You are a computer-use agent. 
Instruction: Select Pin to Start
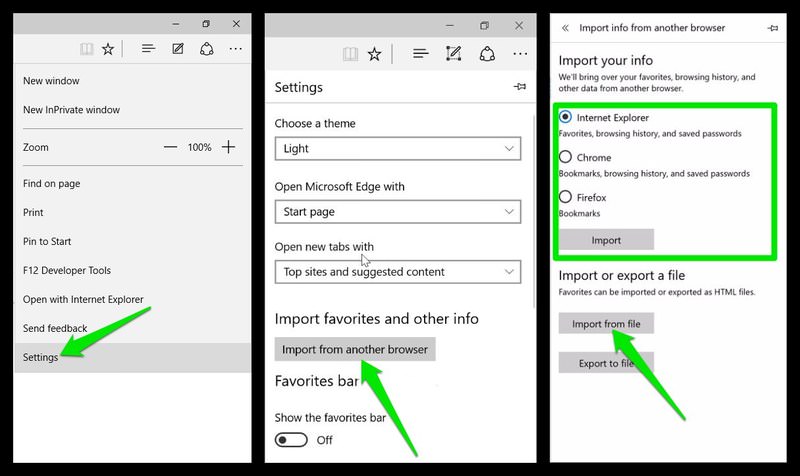(x=132, y=241)
